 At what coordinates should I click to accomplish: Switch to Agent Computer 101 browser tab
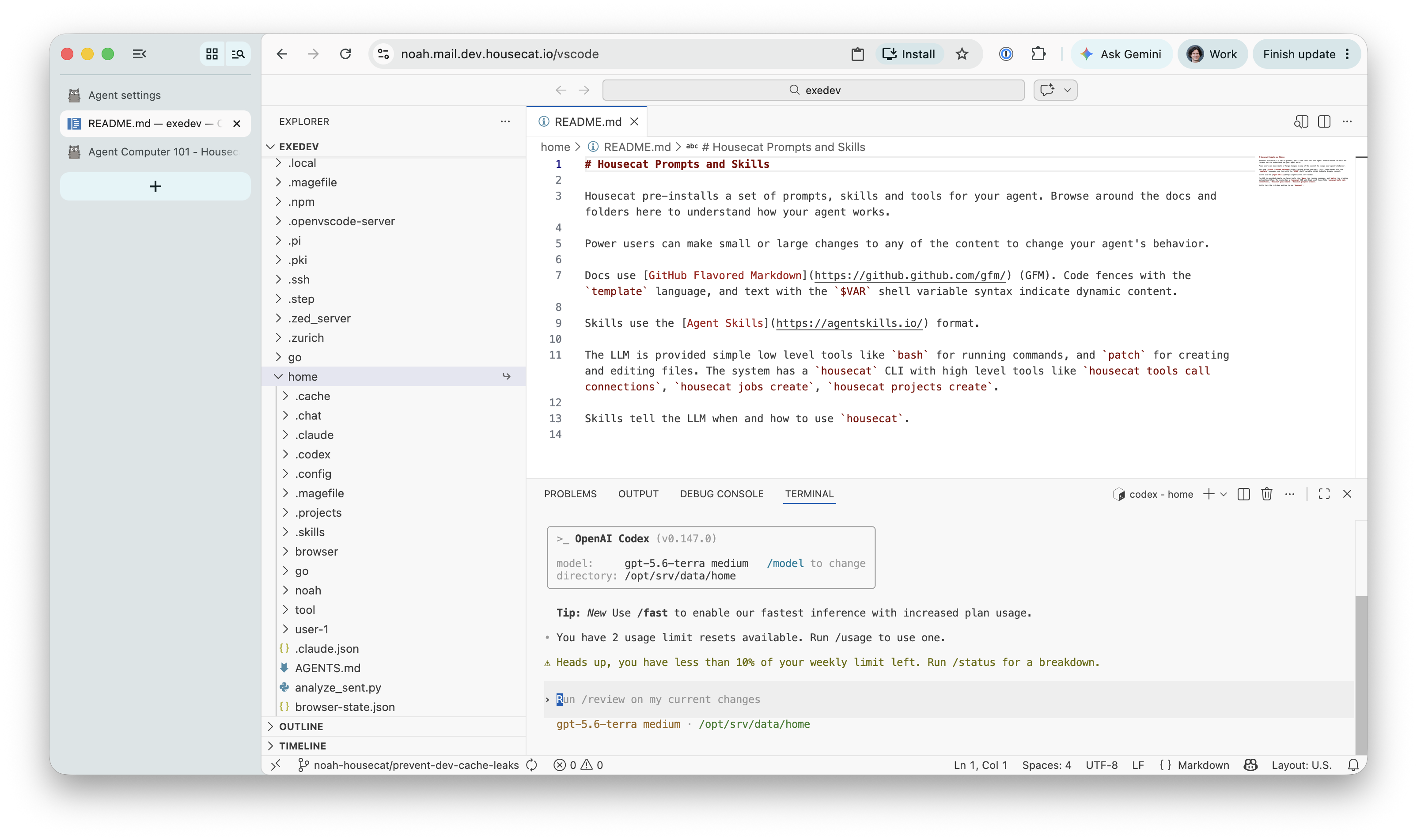(x=155, y=151)
